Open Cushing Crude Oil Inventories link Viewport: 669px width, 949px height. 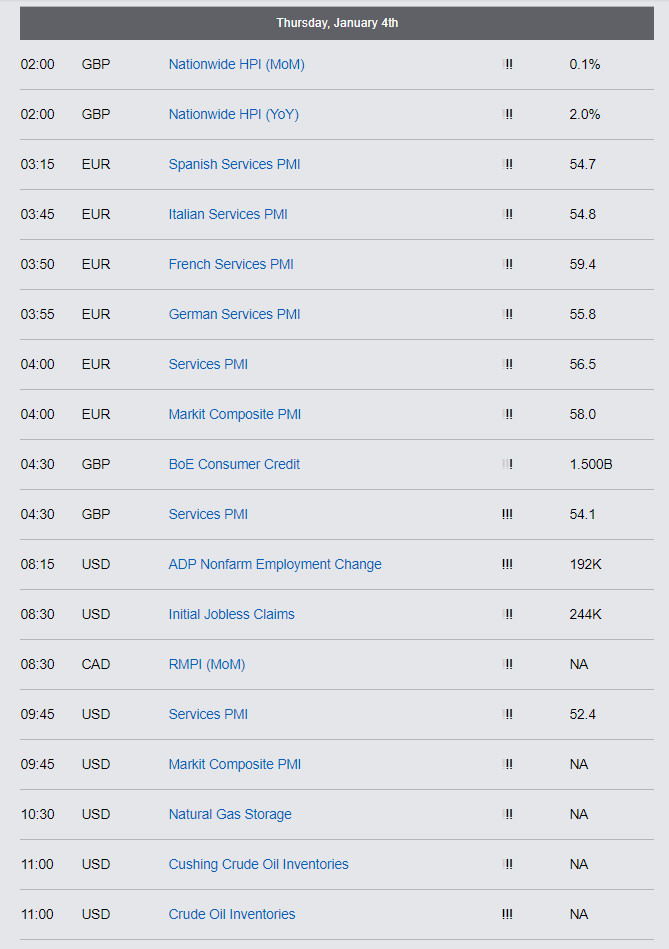[x=258, y=864]
